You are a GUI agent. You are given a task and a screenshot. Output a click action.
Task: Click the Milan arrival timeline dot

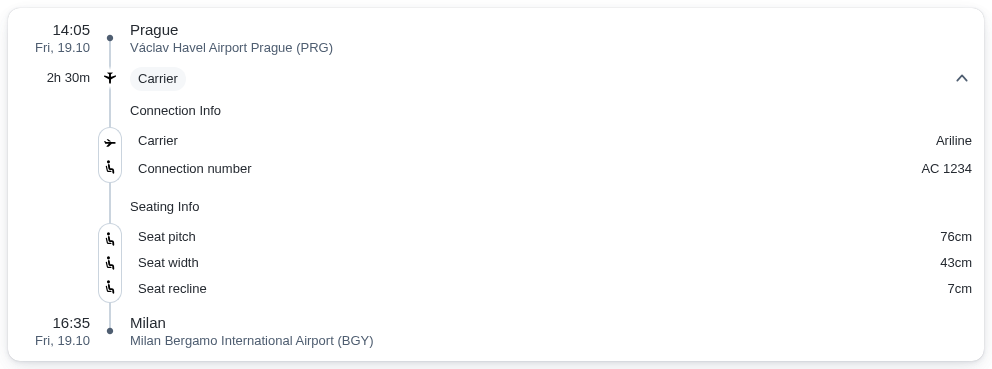click(110, 331)
